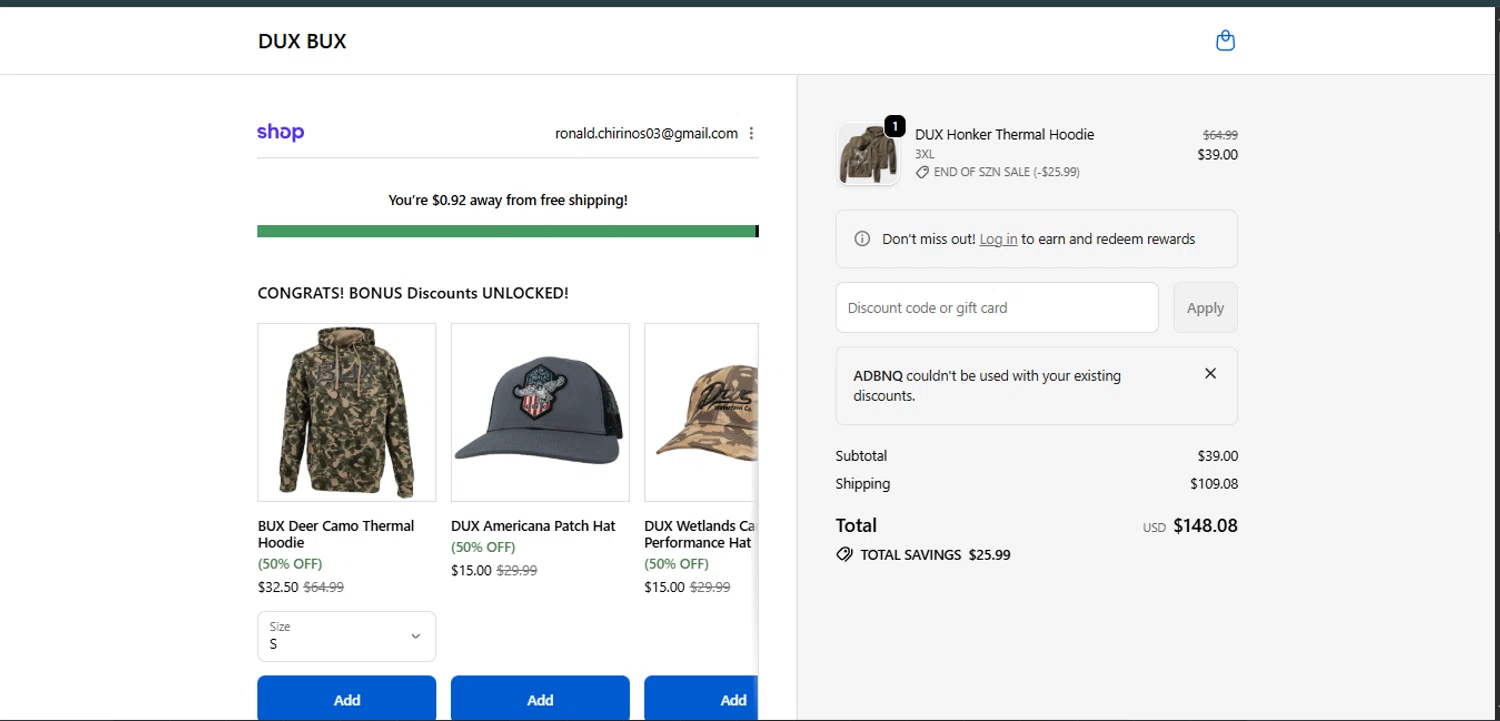Open DUX Wetlands Camo hat image
1500x721 pixels.
pos(701,412)
